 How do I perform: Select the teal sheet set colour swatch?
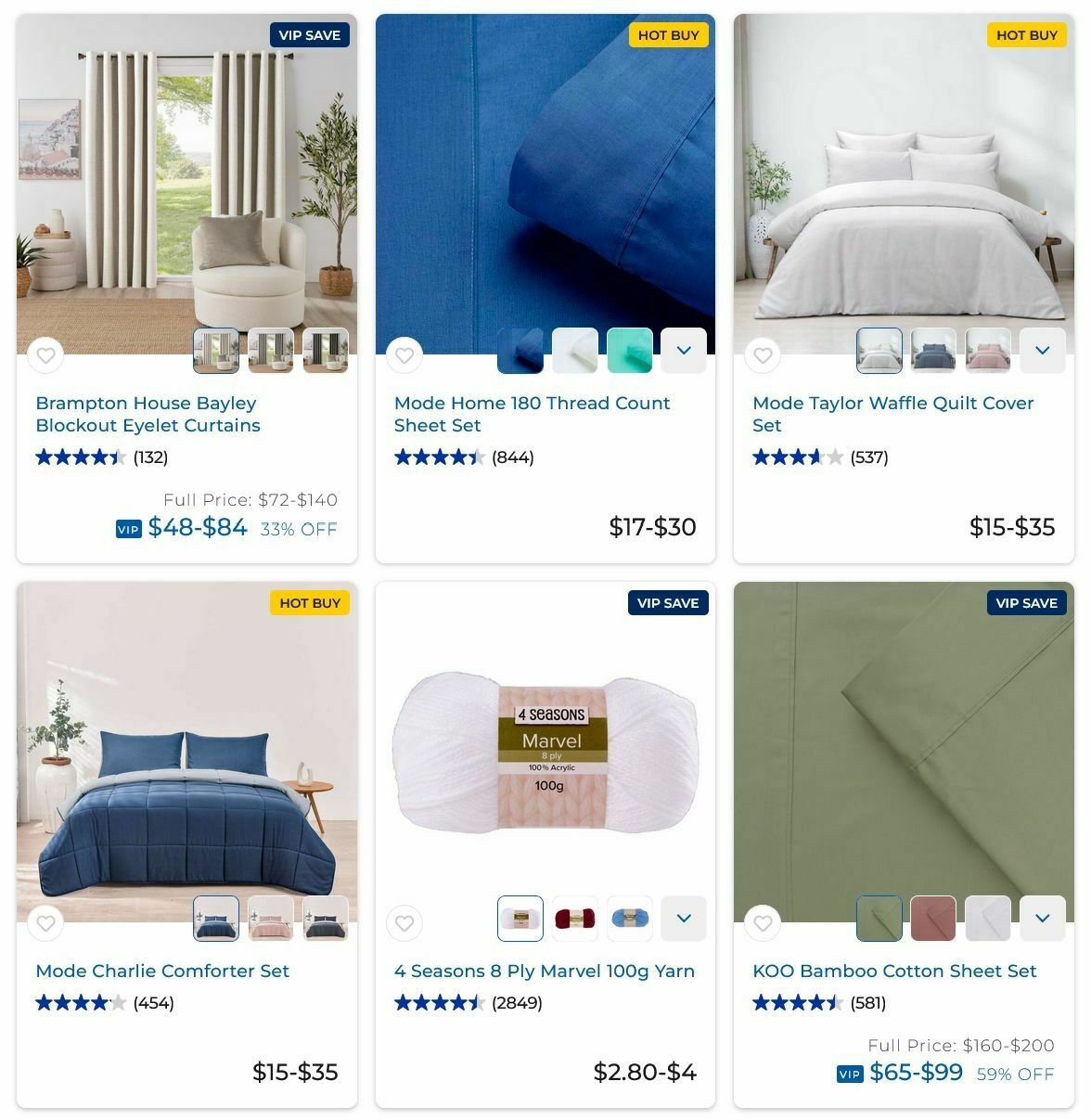(x=630, y=351)
